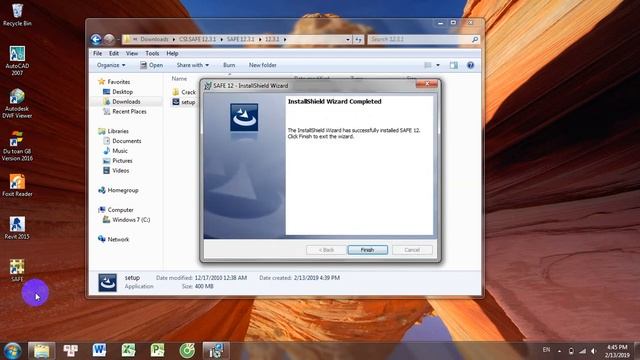Viewport: 640px width, 360px height.
Task: Select Computer in navigation pane
Action: click(116, 210)
